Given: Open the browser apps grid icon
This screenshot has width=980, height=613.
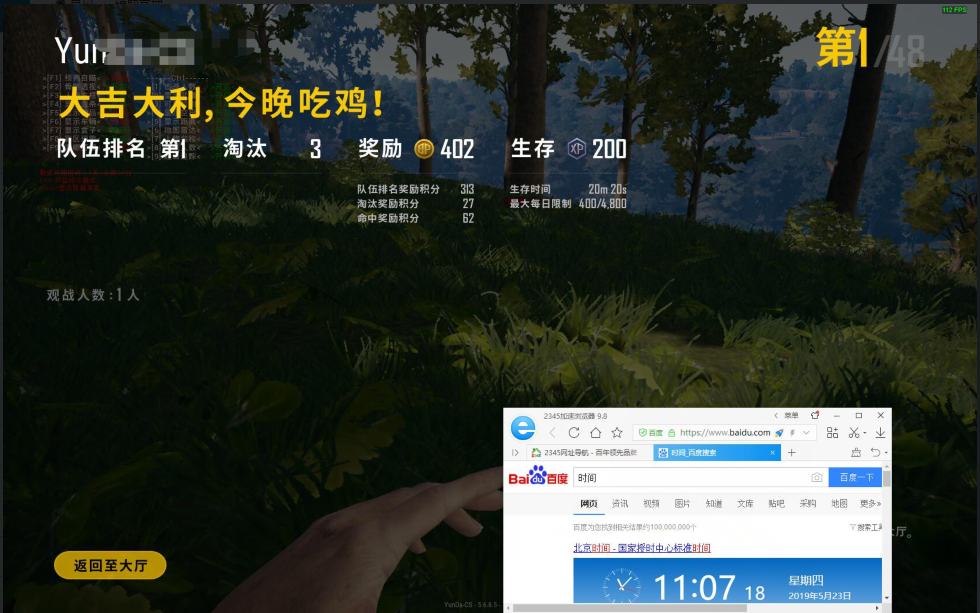Looking at the screenshot, I should click(x=832, y=432).
